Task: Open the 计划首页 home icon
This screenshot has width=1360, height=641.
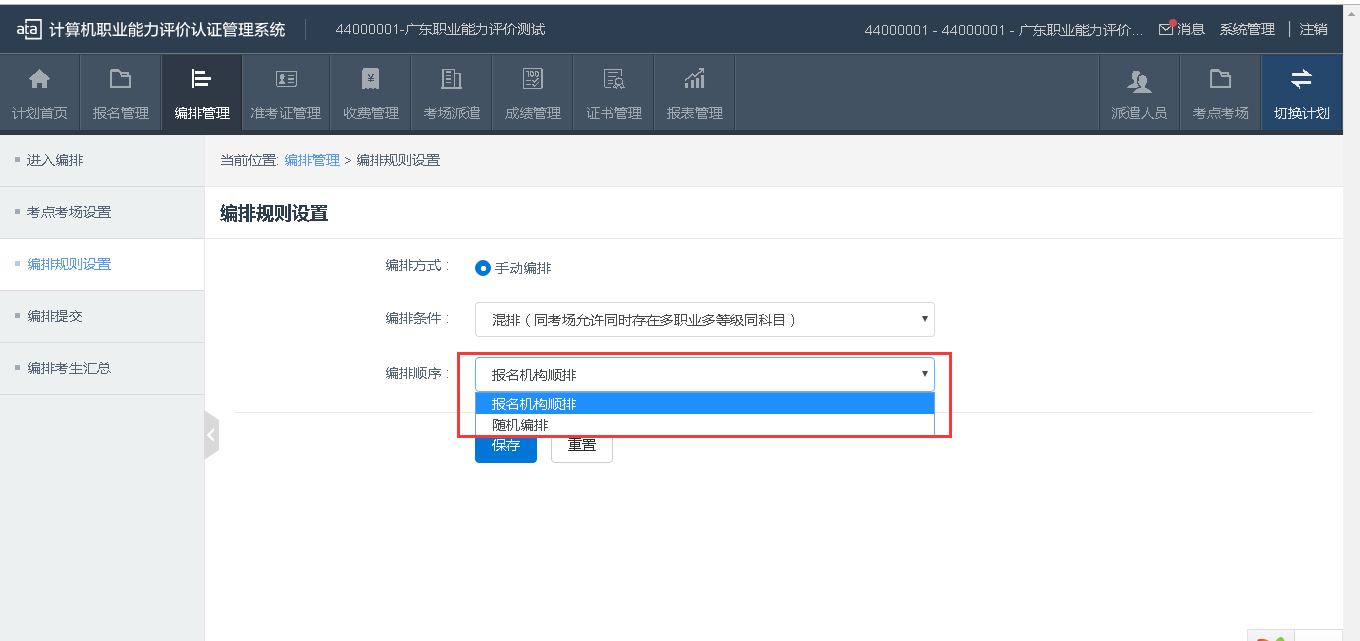Action: click(x=39, y=79)
